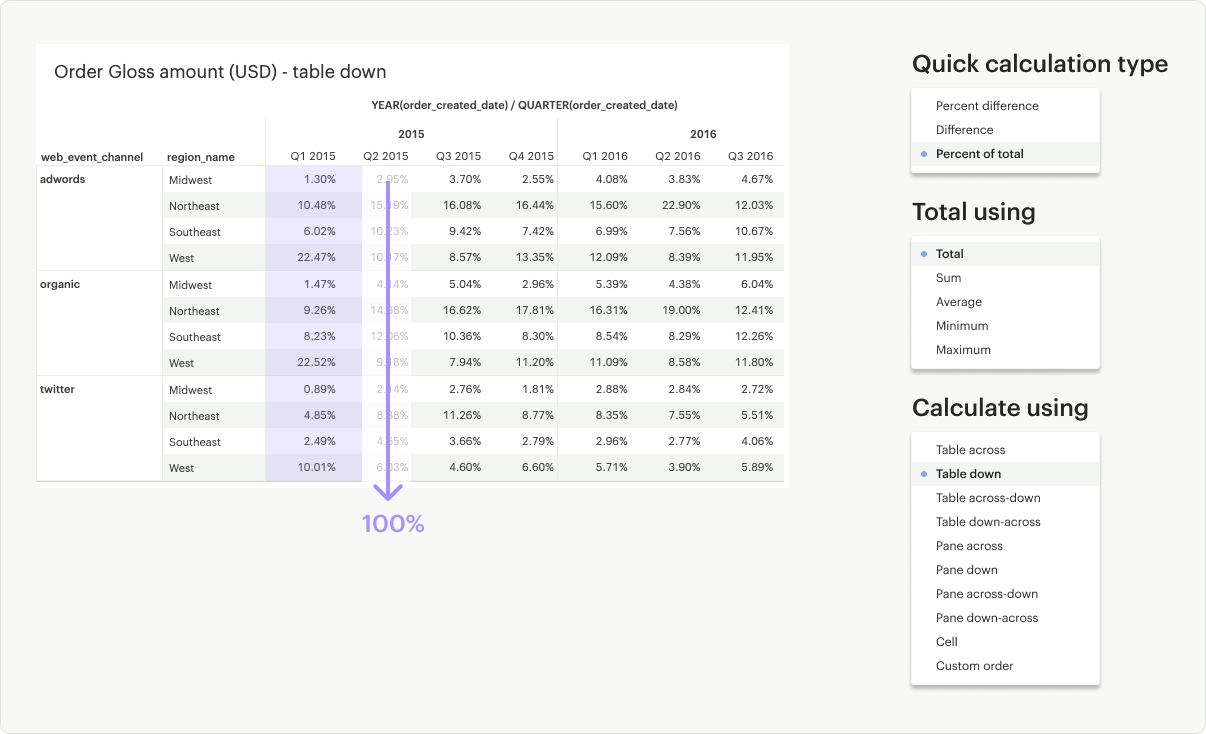The width and height of the screenshot is (1206, 734).
Task: Pick Total in the Total using list
Action: point(949,254)
